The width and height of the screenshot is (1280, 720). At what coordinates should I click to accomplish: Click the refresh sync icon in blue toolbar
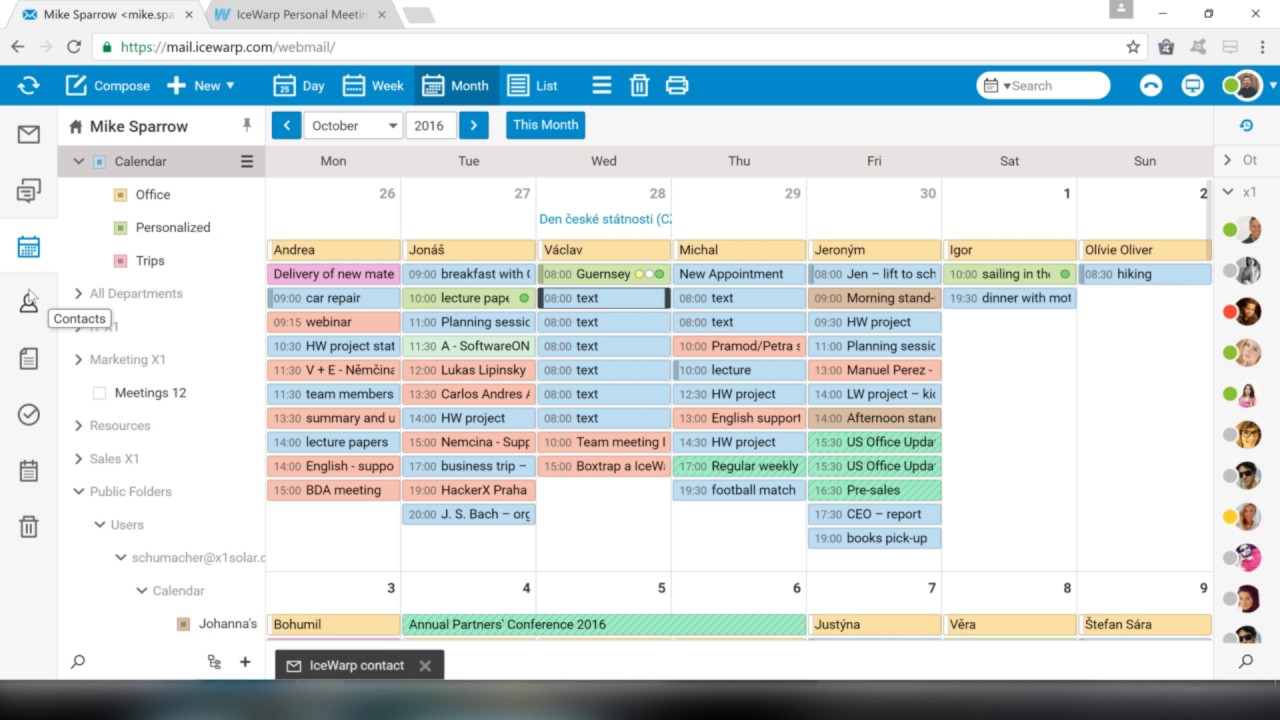tap(28, 86)
